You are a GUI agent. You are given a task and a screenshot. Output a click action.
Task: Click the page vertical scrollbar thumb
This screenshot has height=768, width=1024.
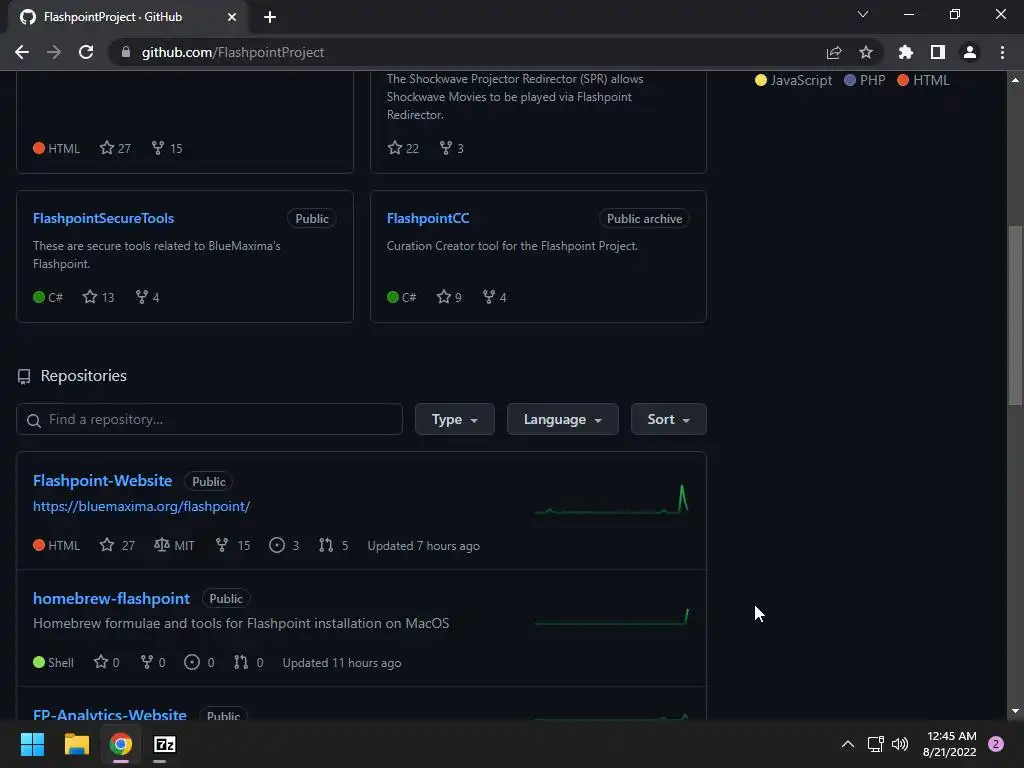point(1015,315)
